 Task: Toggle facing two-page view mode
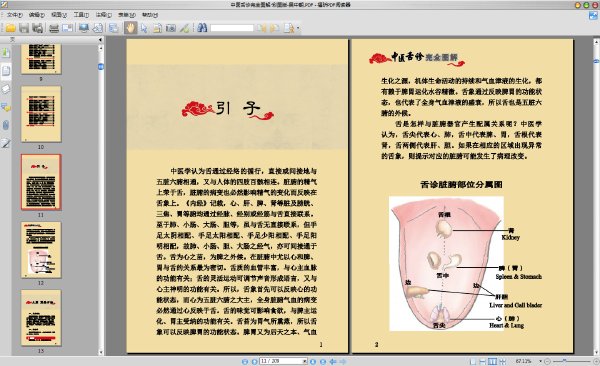pyautogui.click(x=492, y=361)
